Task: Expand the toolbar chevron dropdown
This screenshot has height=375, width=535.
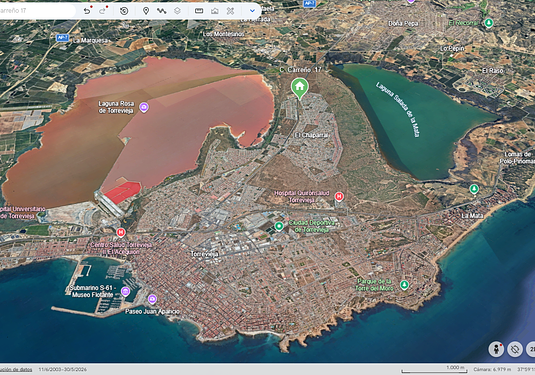Action: click(x=252, y=11)
